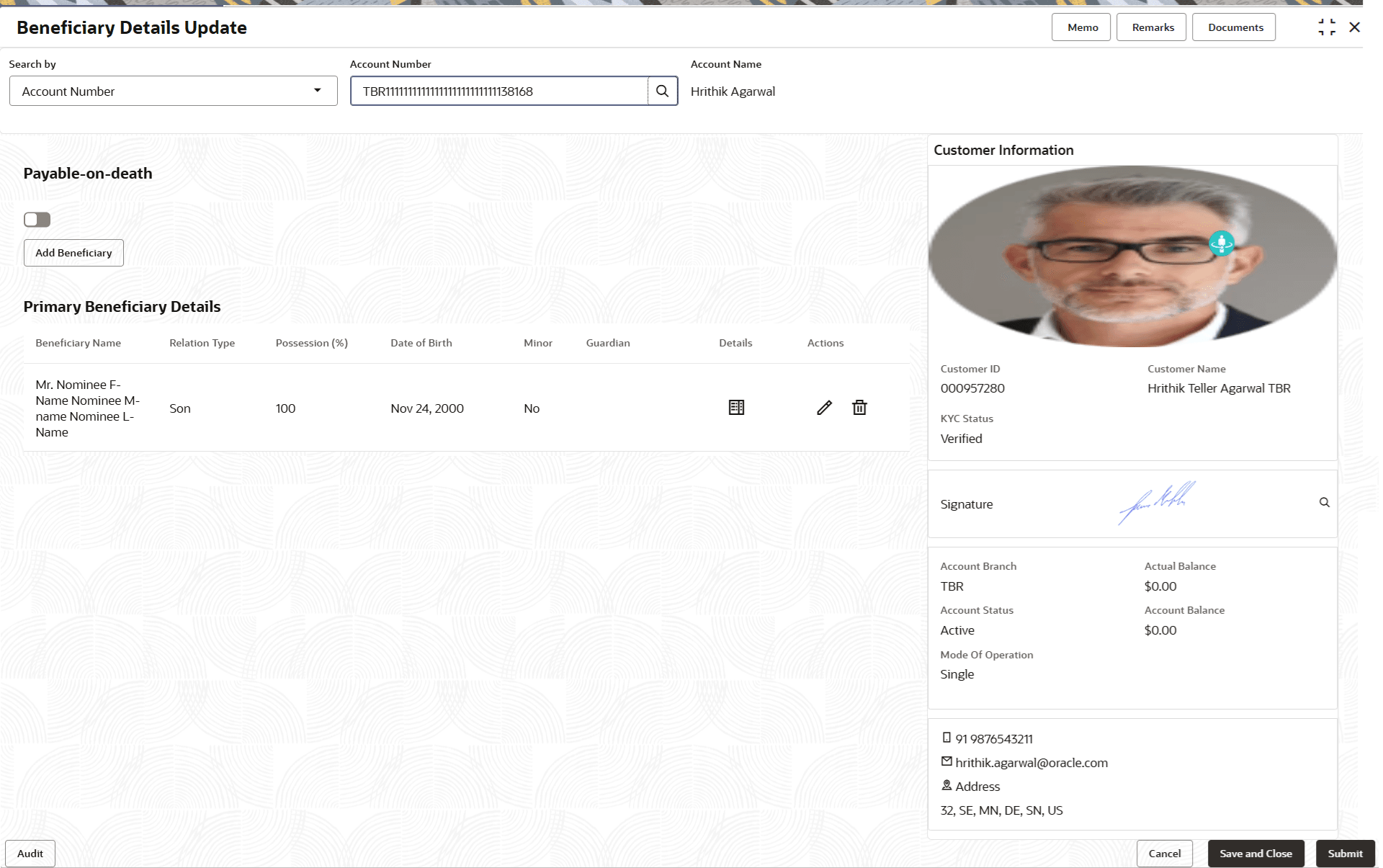Open the Search by dropdown
Viewport: 1383px width, 868px height.
tap(173, 91)
